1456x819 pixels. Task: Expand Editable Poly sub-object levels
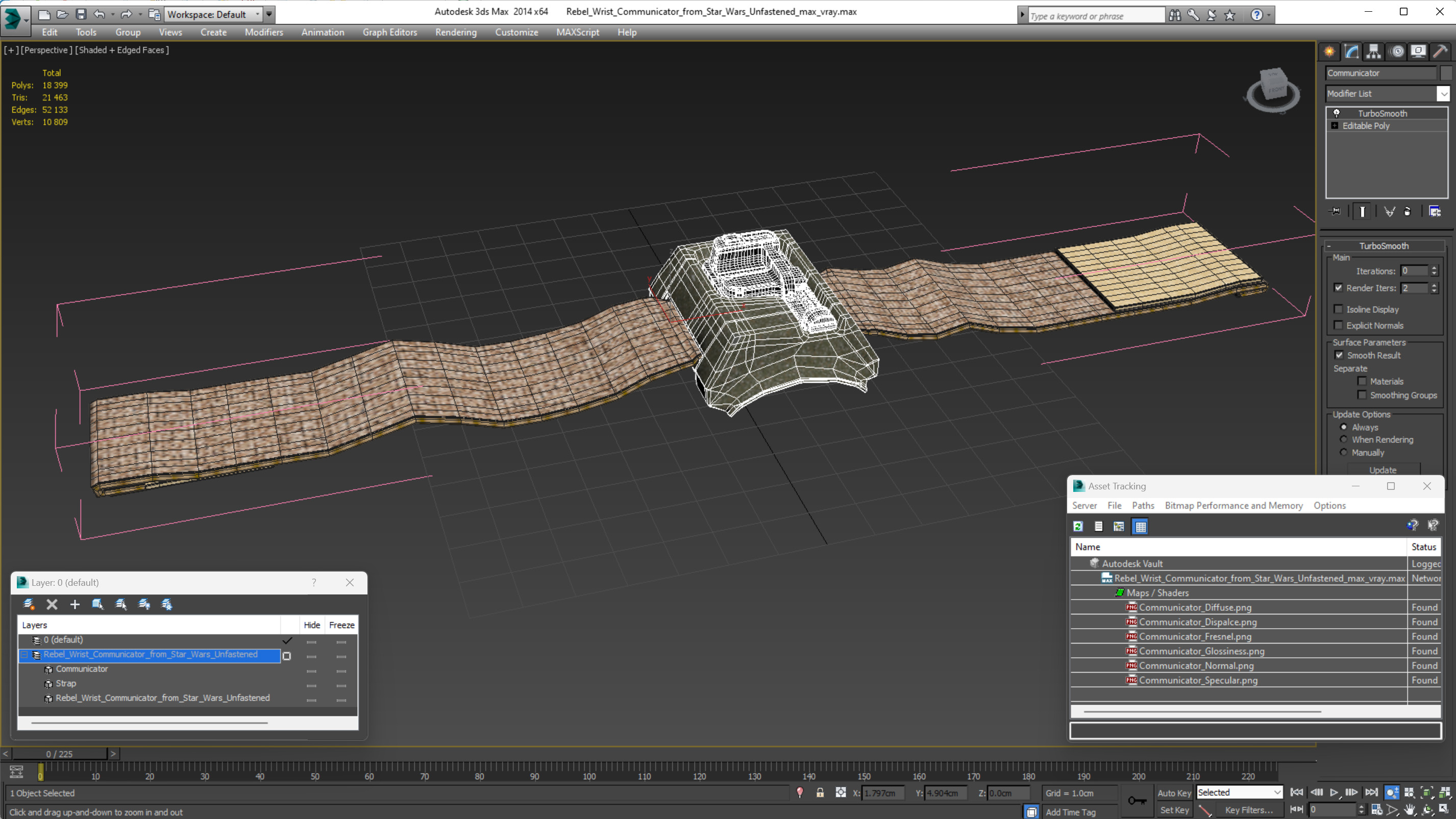(x=1335, y=126)
